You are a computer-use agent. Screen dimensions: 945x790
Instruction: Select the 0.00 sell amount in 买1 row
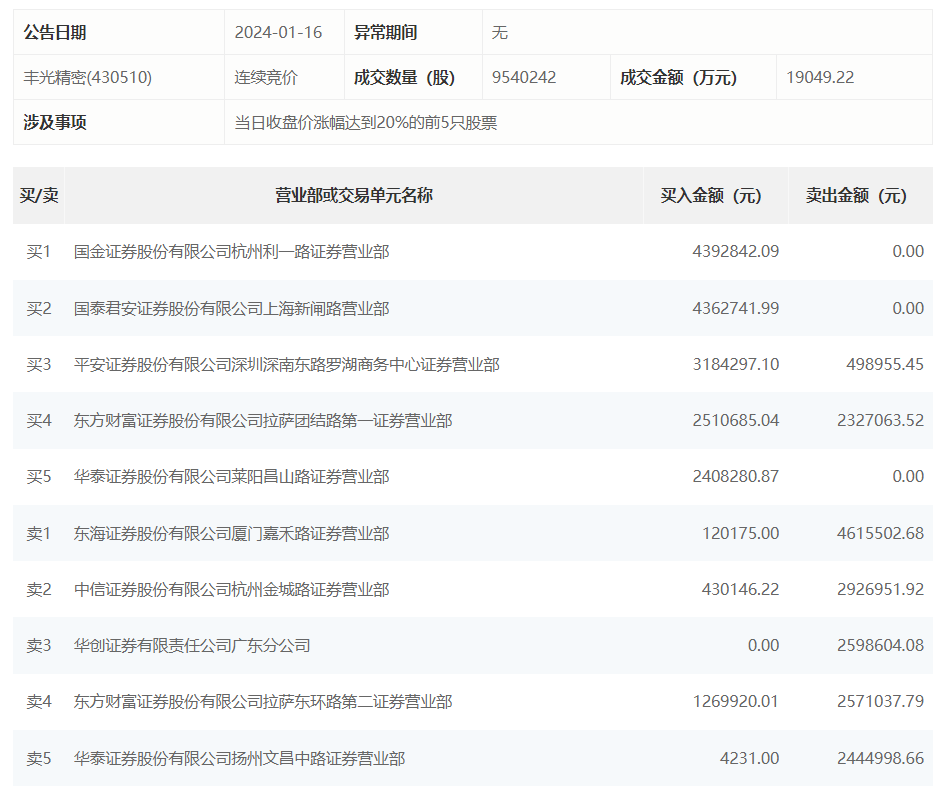coord(908,251)
